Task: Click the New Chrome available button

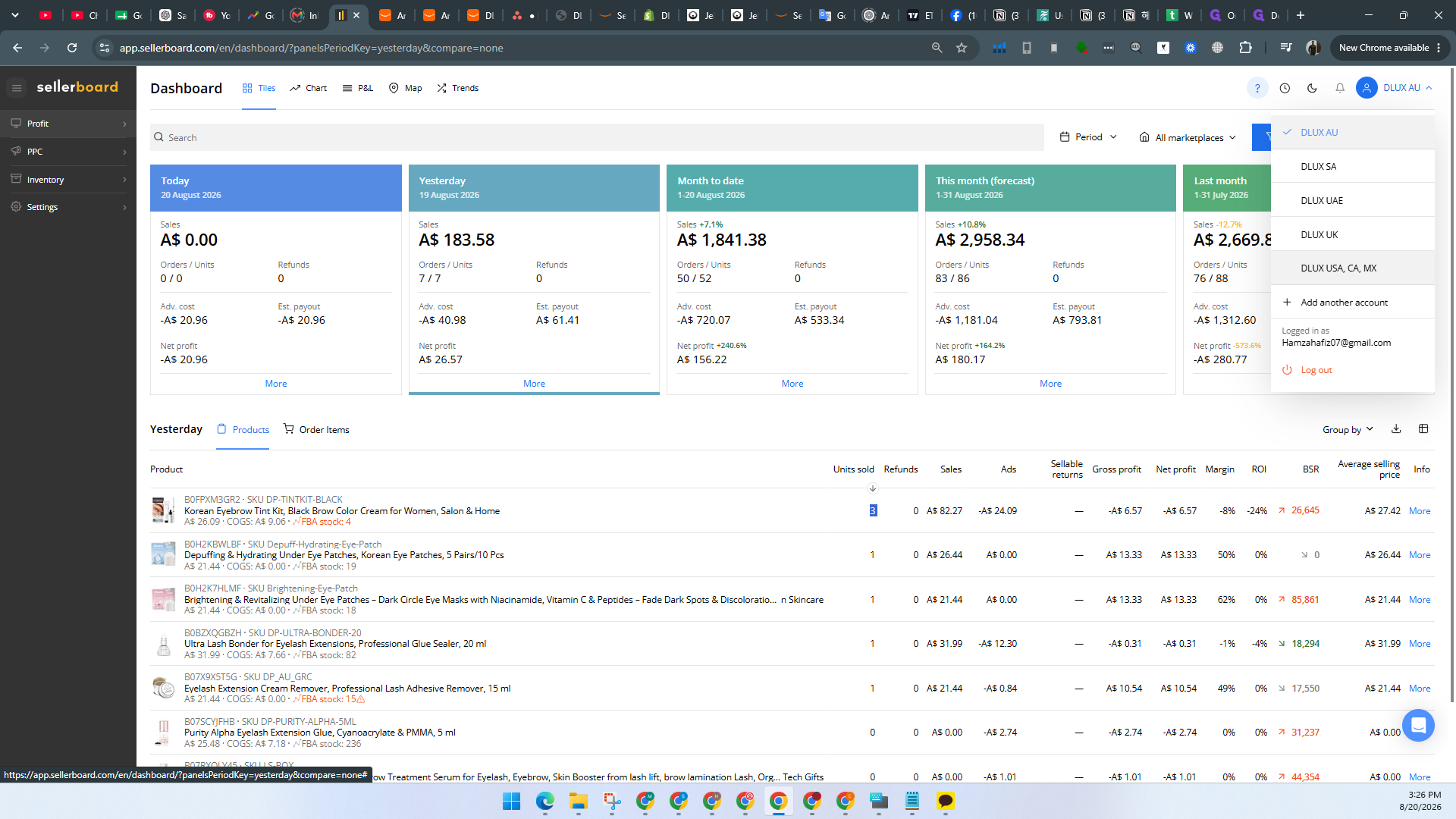Action: tap(1390, 48)
